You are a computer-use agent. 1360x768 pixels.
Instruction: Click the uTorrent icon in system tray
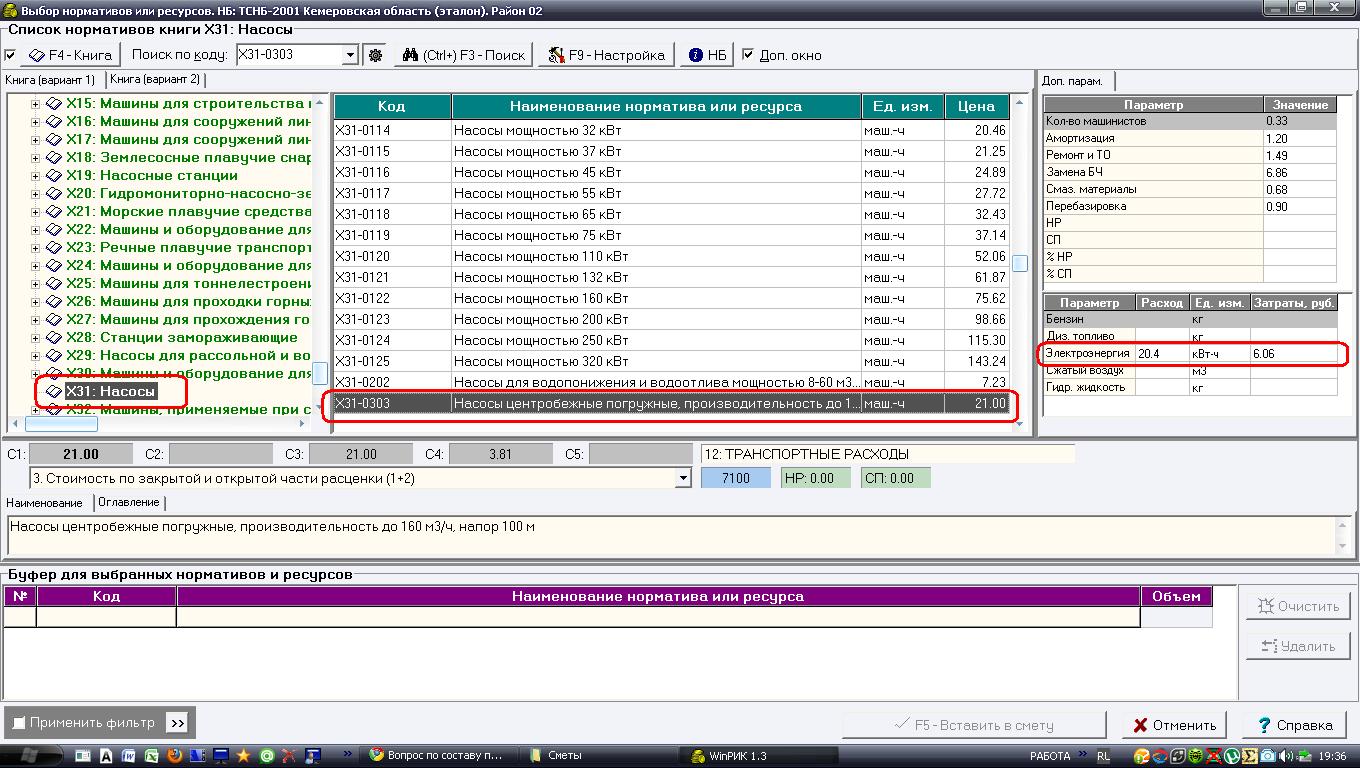[1232, 756]
